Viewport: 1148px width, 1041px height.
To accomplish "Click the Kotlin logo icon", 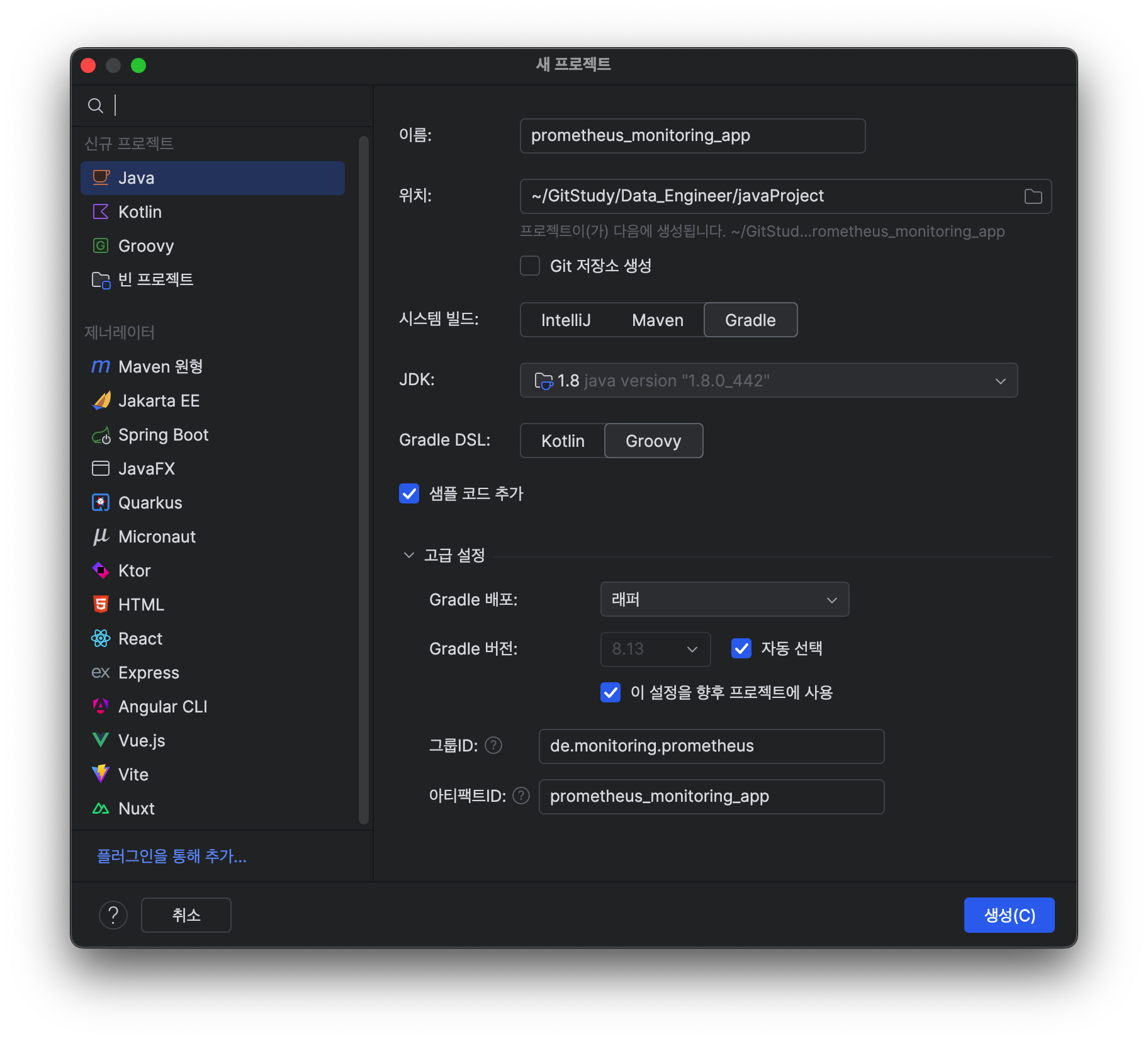I will tap(101, 211).
